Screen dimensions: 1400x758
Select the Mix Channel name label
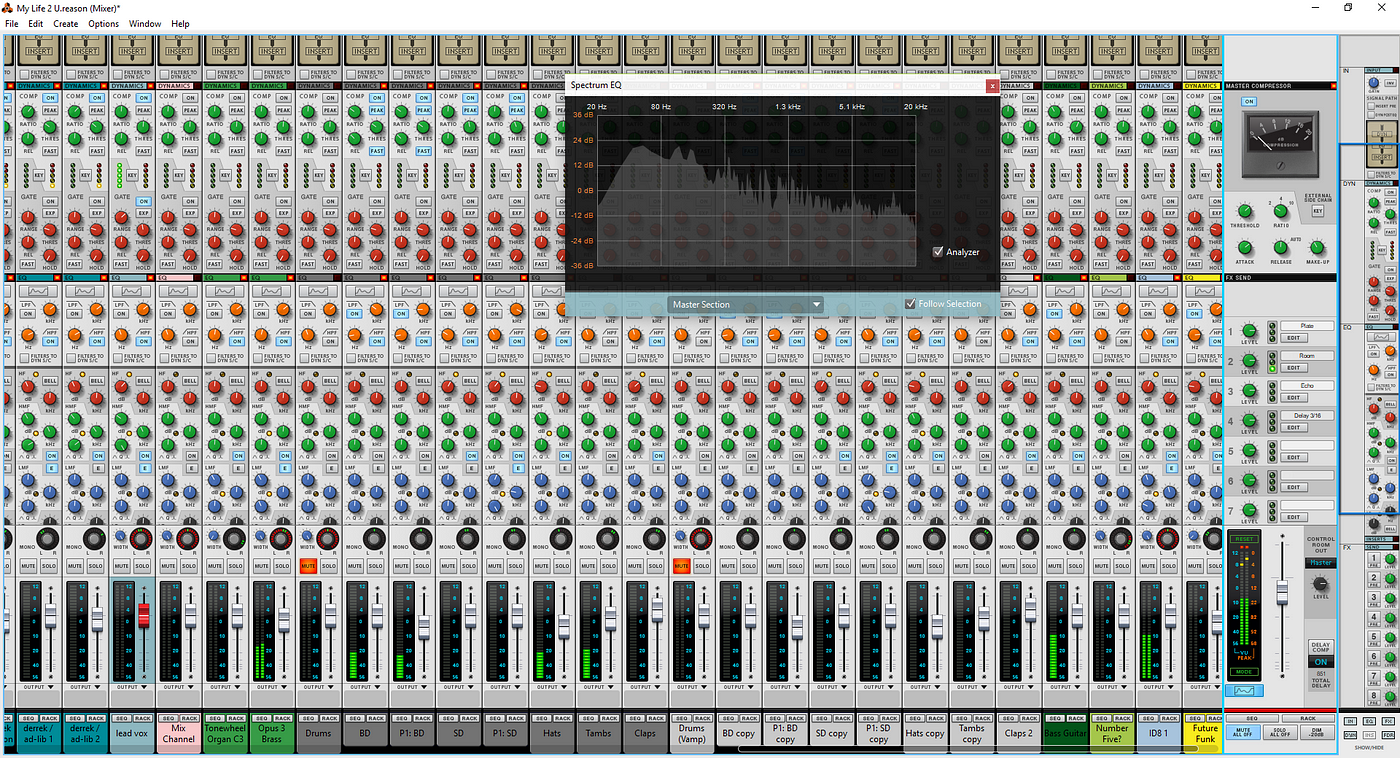coord(180,733)
